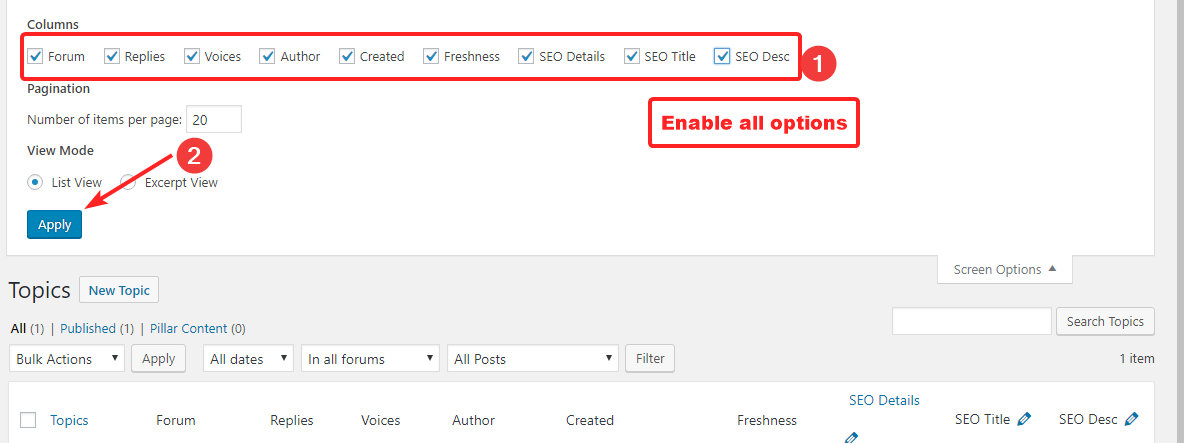Image resolution: width=1184 pixels, height=443 pixels.
Task: Toggle the Freshness column checkbox
Action: tap(431, 57)
